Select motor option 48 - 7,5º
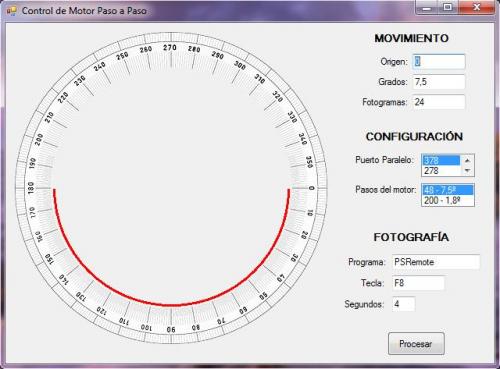The image size is (500, 369). 448,190
